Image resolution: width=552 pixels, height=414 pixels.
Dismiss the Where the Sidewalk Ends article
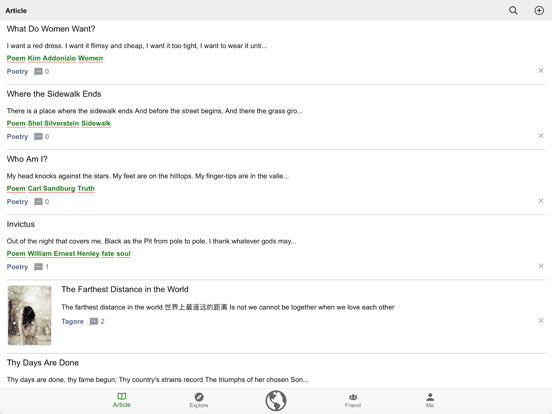tap(541, 136)
